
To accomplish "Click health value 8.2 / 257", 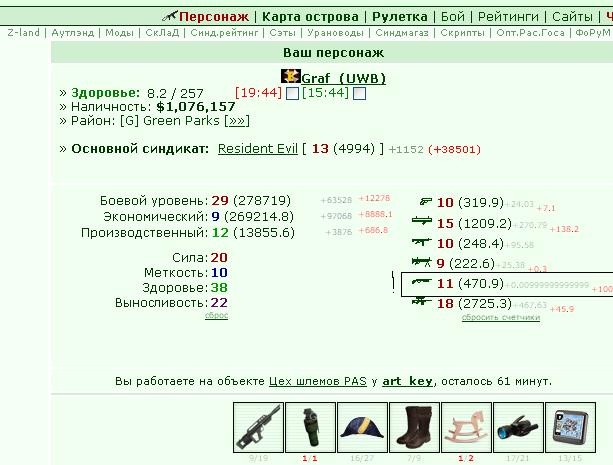I will [x=175, y=93].
